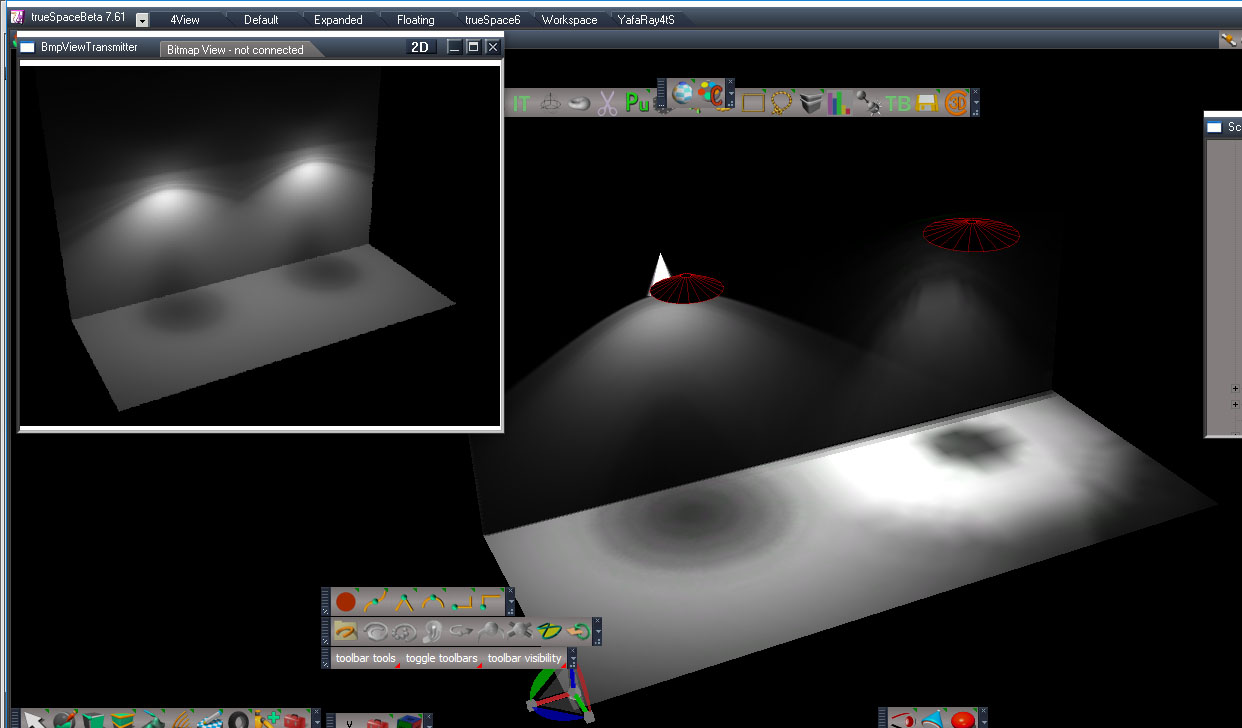Expand the toolbar tools popup menu
The image size is (1242, 728).
pyautogui.click(x=366, y=658)
